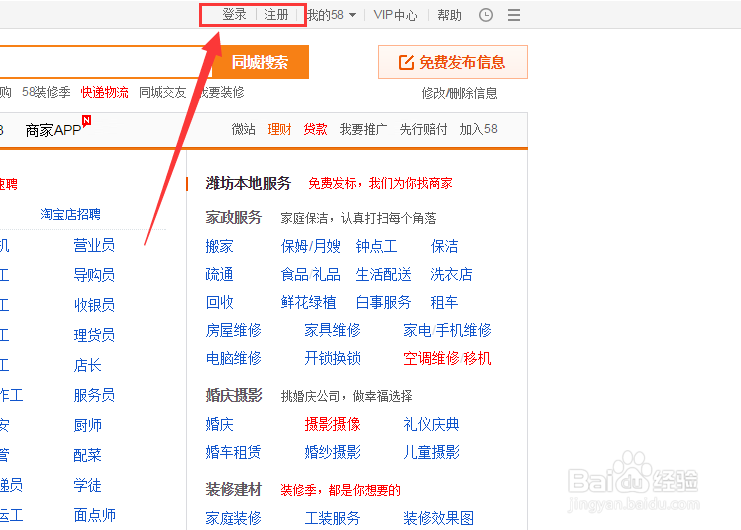
Task: Open the 鲜花绿植 link
Action: point(308,302)
